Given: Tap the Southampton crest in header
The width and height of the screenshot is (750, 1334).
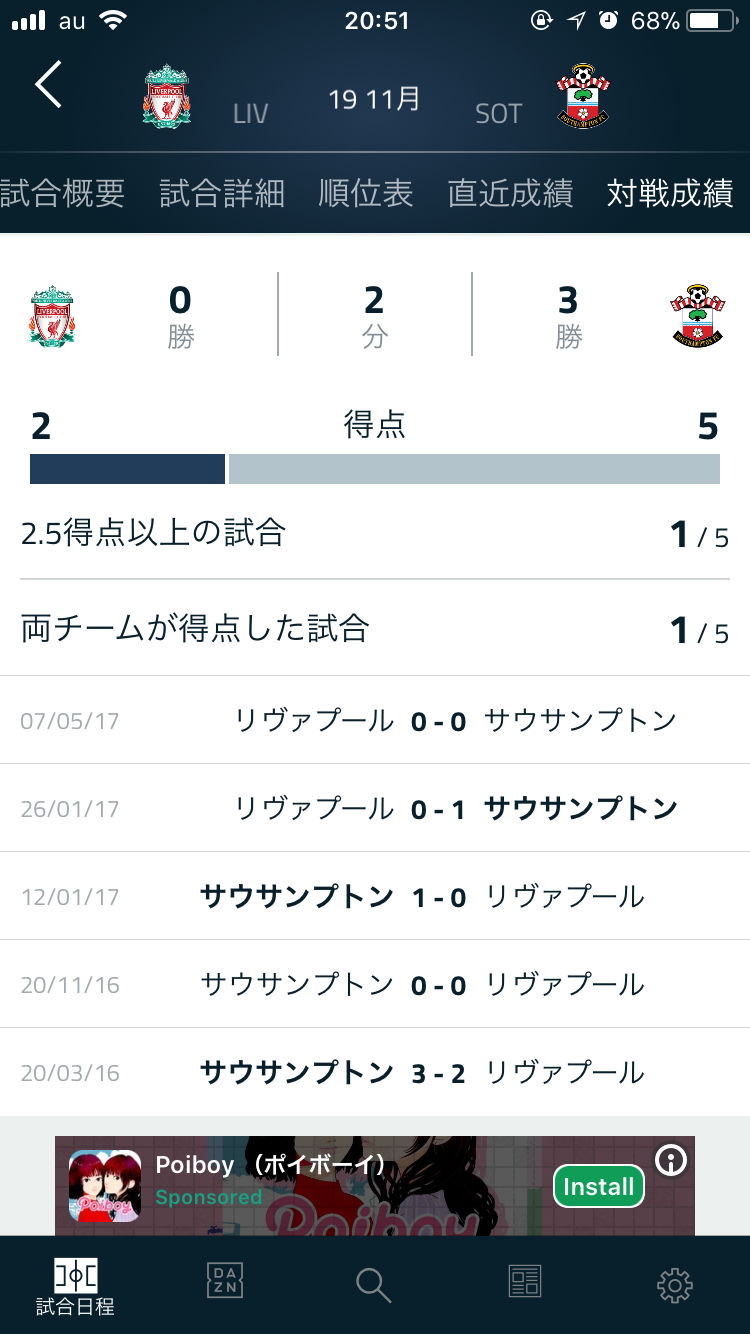Looking at the screenshot, I should pos(583,97).
